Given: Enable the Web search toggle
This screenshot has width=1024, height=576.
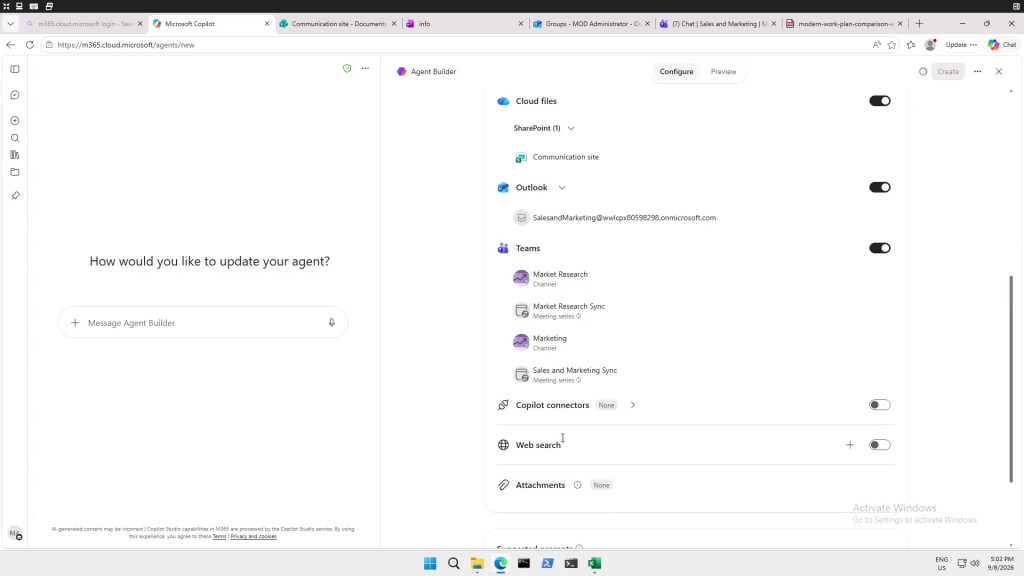Looking at the screenshot, I should (880, 445).
